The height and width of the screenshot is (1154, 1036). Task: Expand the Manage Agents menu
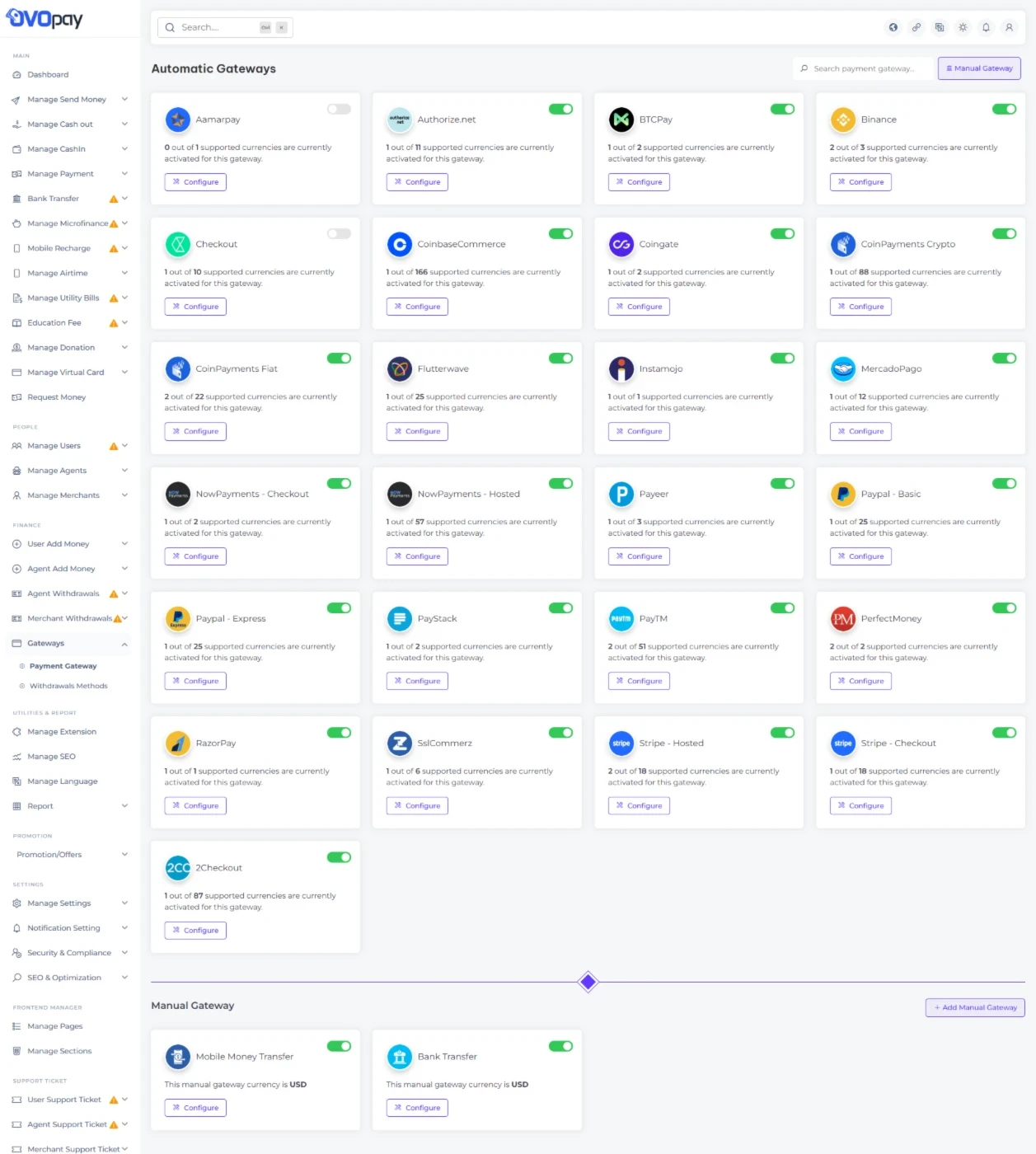(70, 471)
